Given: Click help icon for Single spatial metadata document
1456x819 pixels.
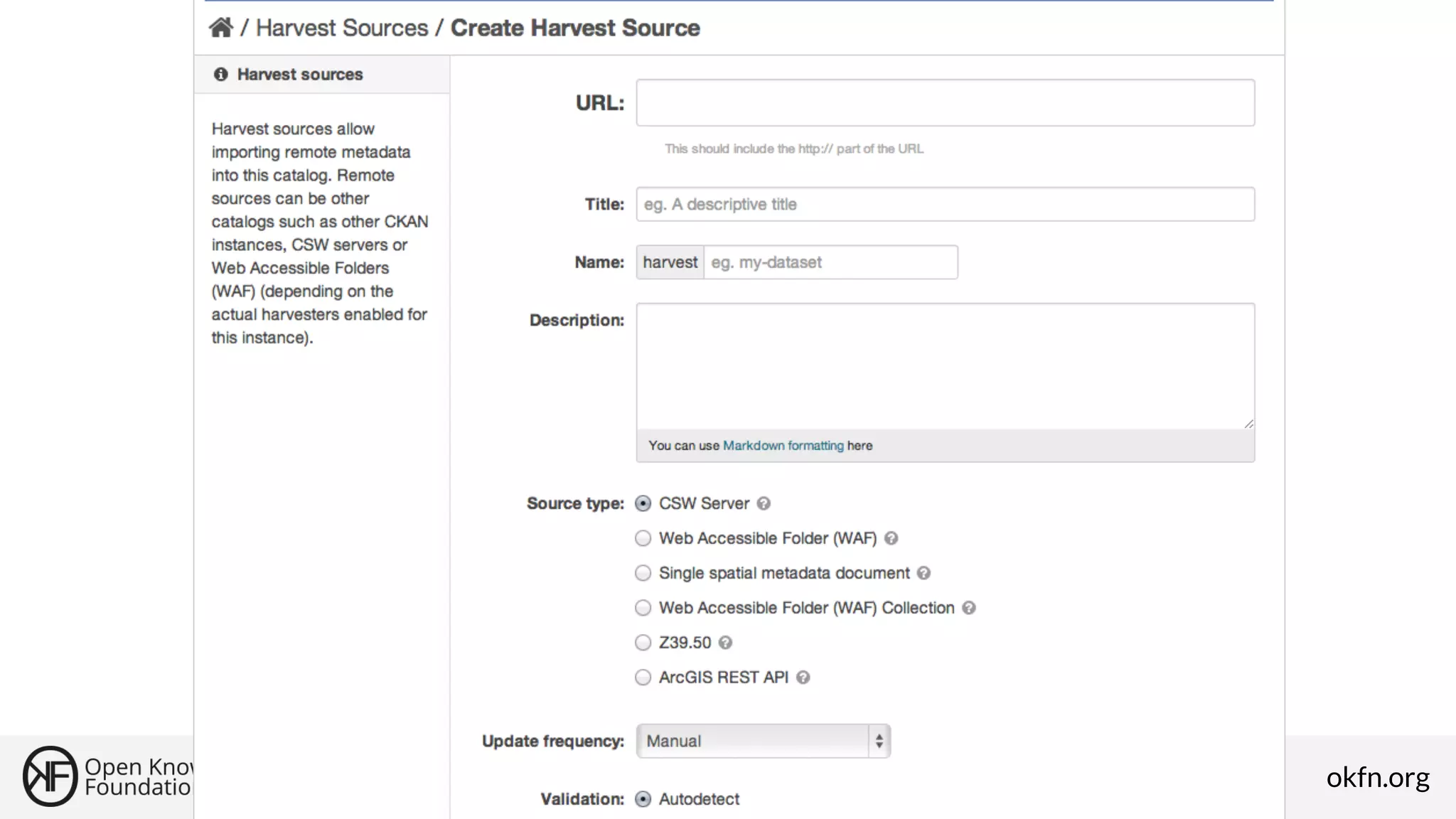Looking at the screenshot, I should 924,573.
